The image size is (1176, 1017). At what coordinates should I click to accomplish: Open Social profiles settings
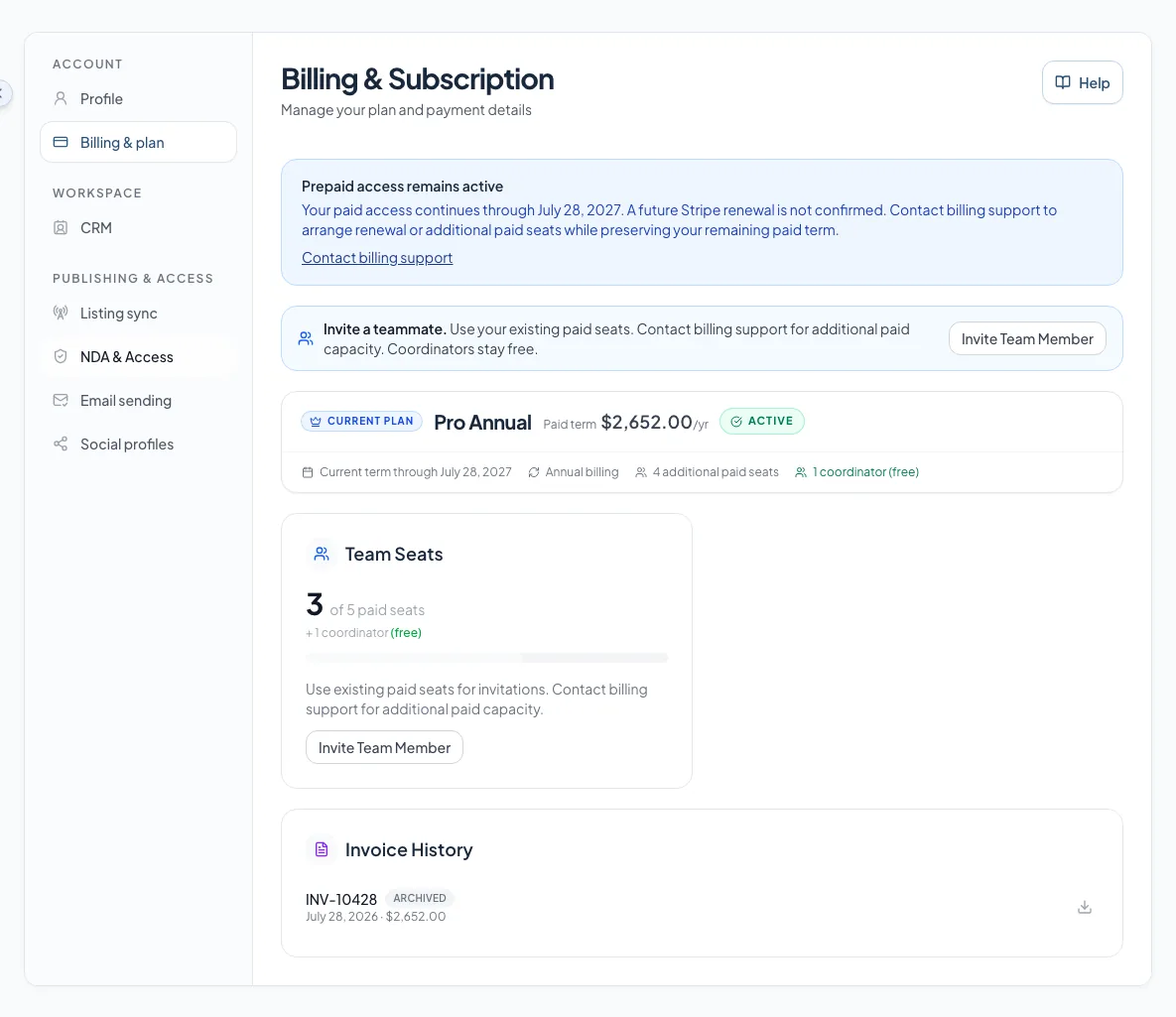point(138,444)
